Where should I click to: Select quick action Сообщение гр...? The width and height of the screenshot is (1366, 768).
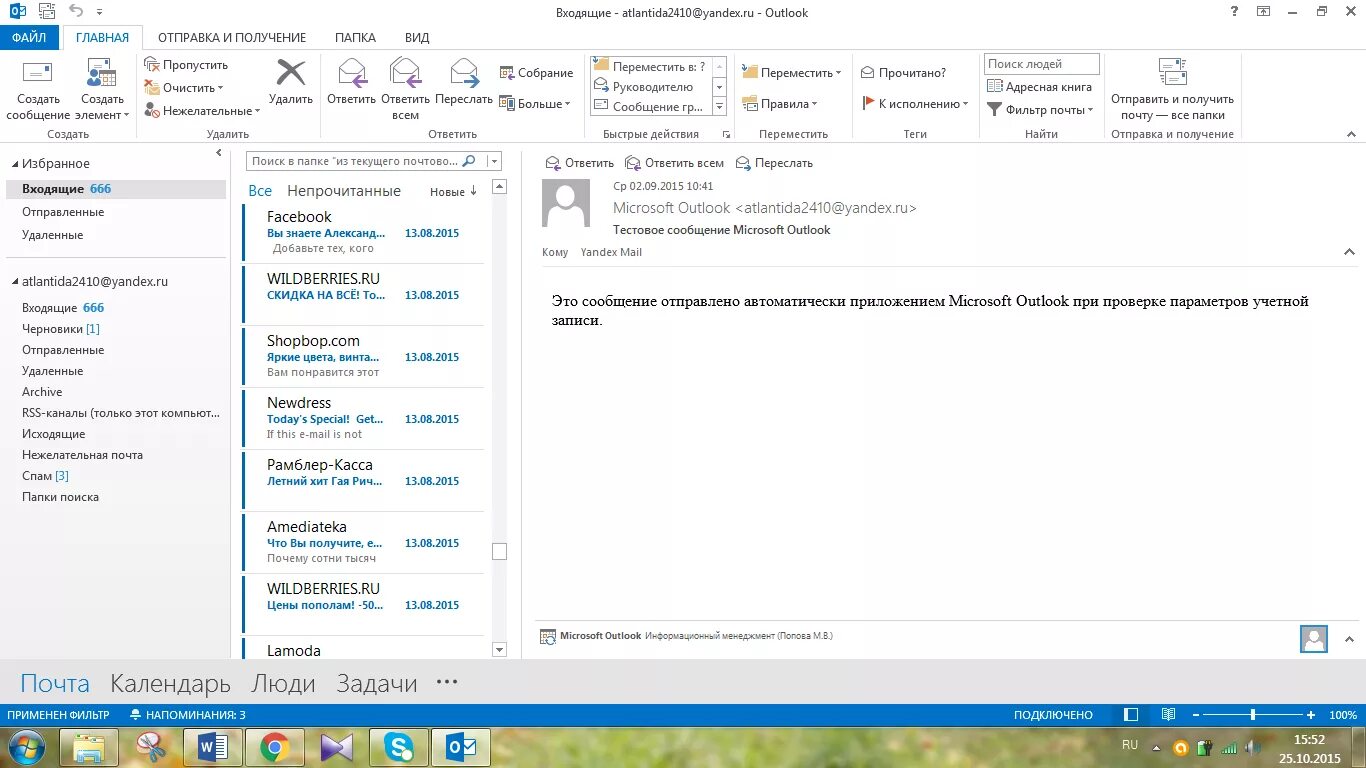[650, 106]
